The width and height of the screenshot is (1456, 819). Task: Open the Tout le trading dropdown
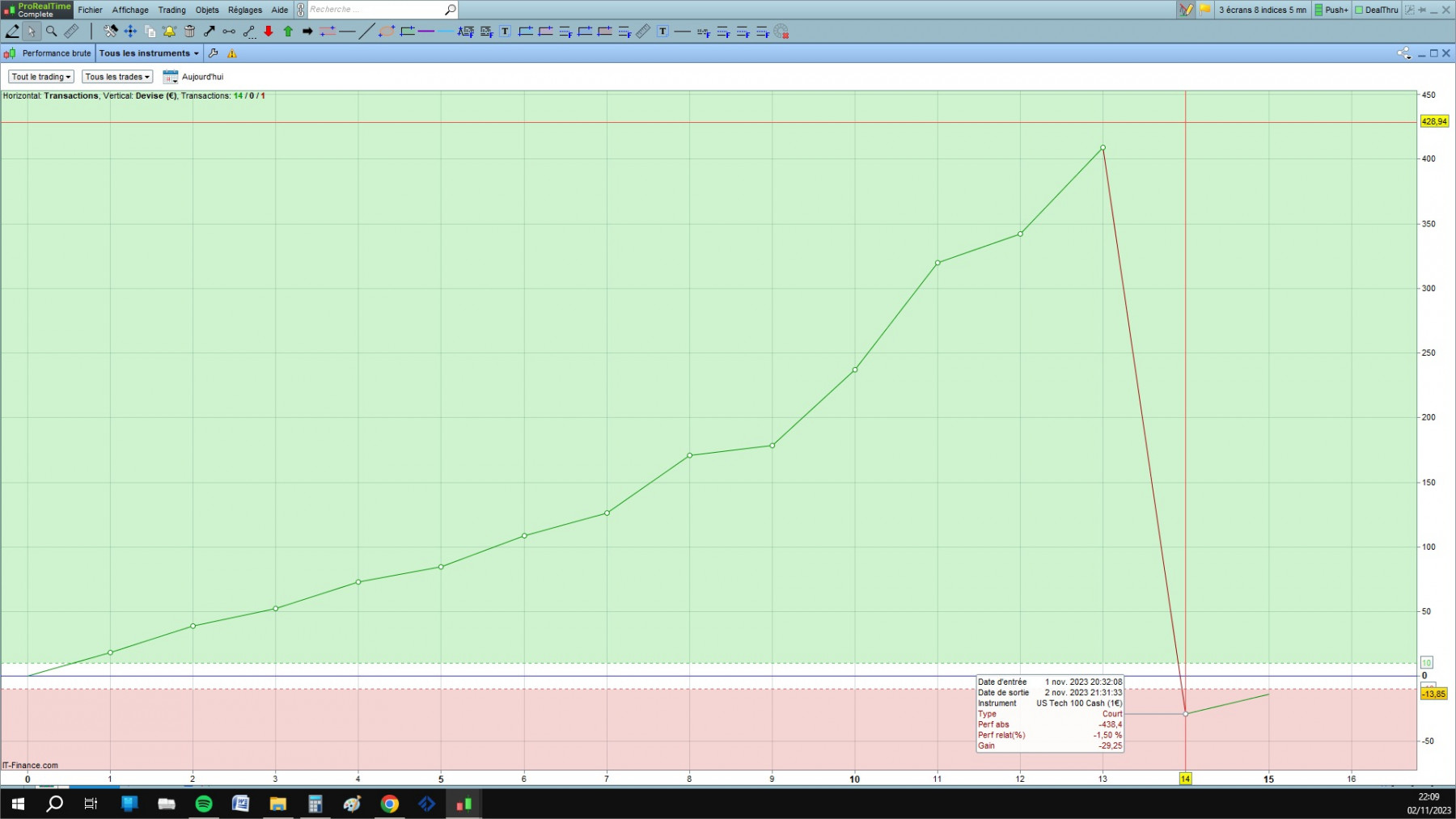41,77
